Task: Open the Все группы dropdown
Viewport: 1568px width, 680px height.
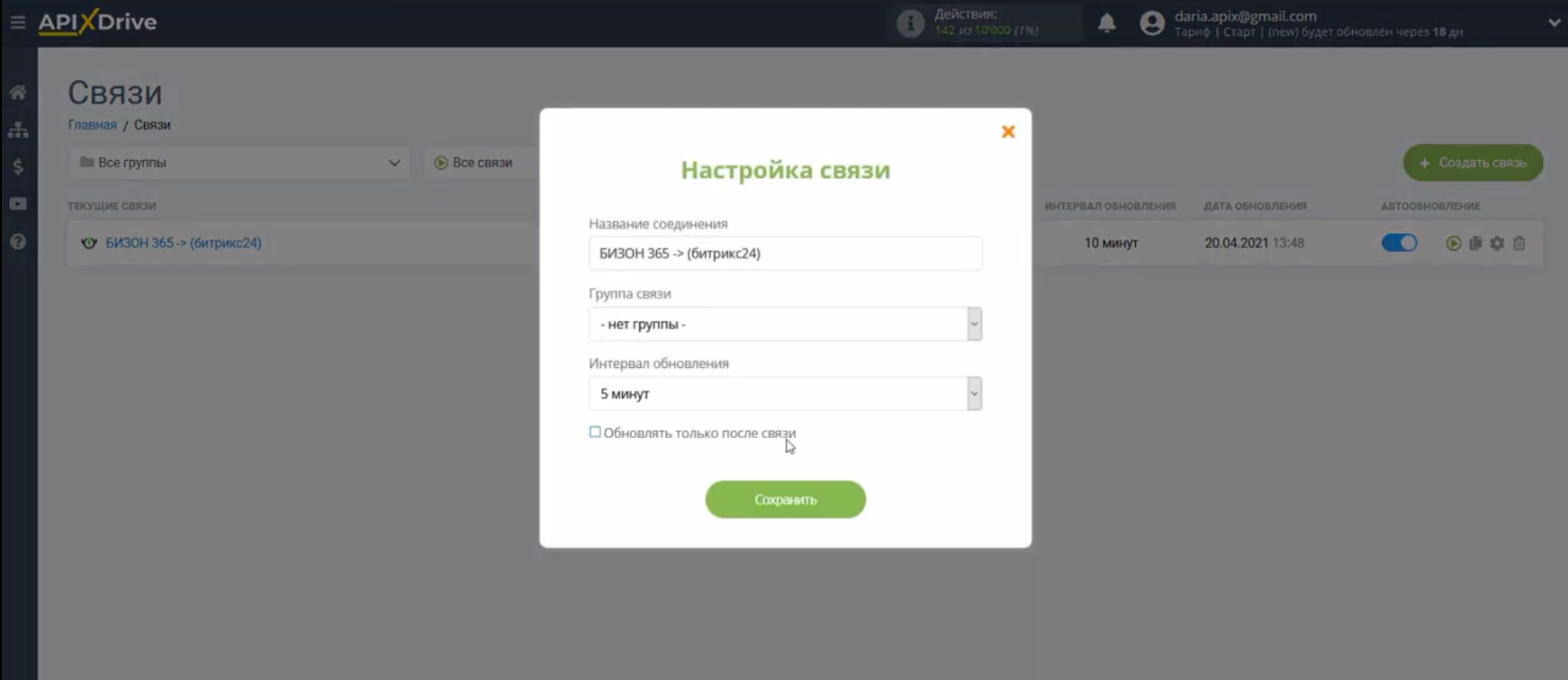Action: pos(239,163)
